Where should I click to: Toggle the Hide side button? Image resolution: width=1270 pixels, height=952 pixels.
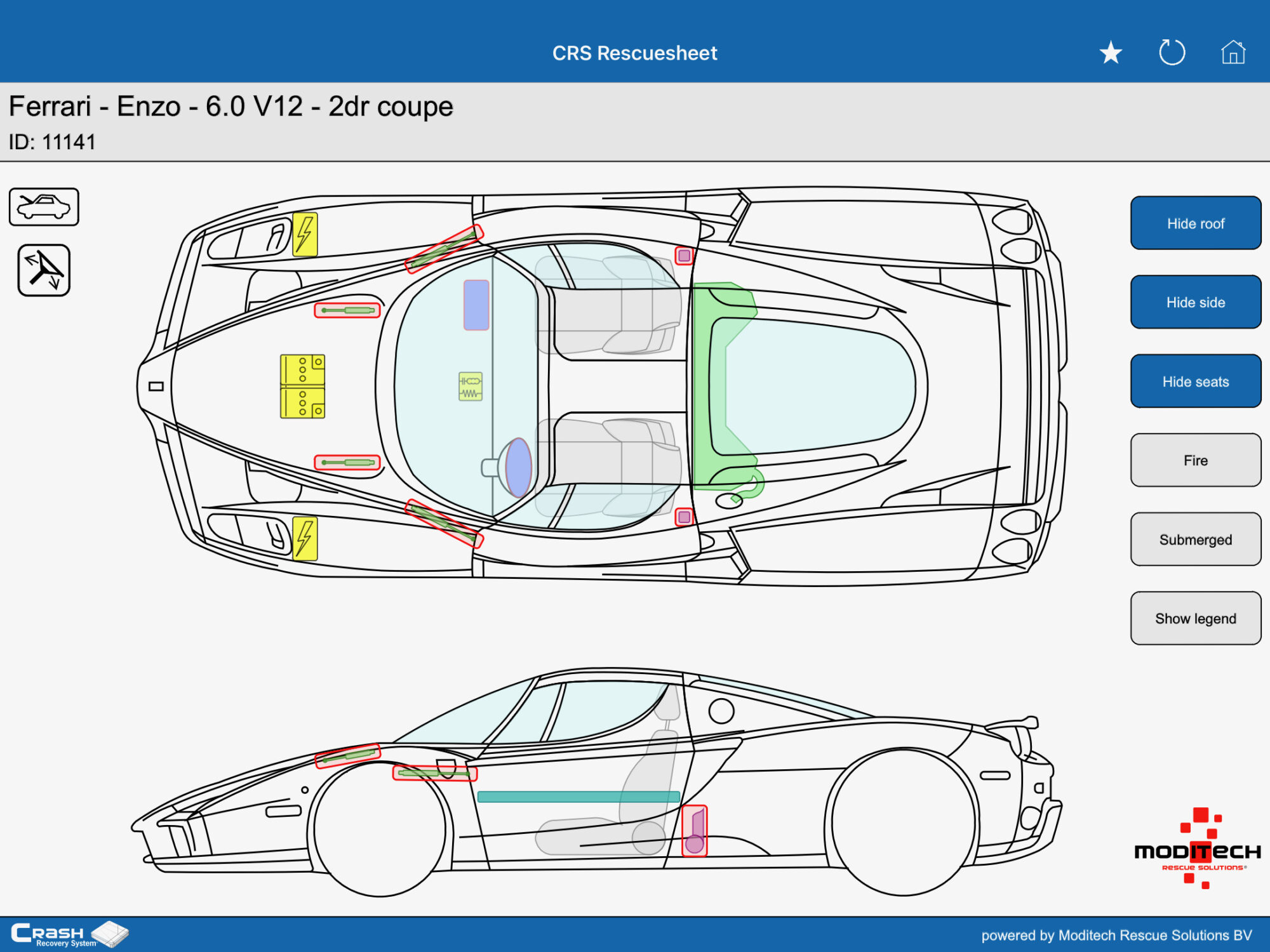point(1195,302)
